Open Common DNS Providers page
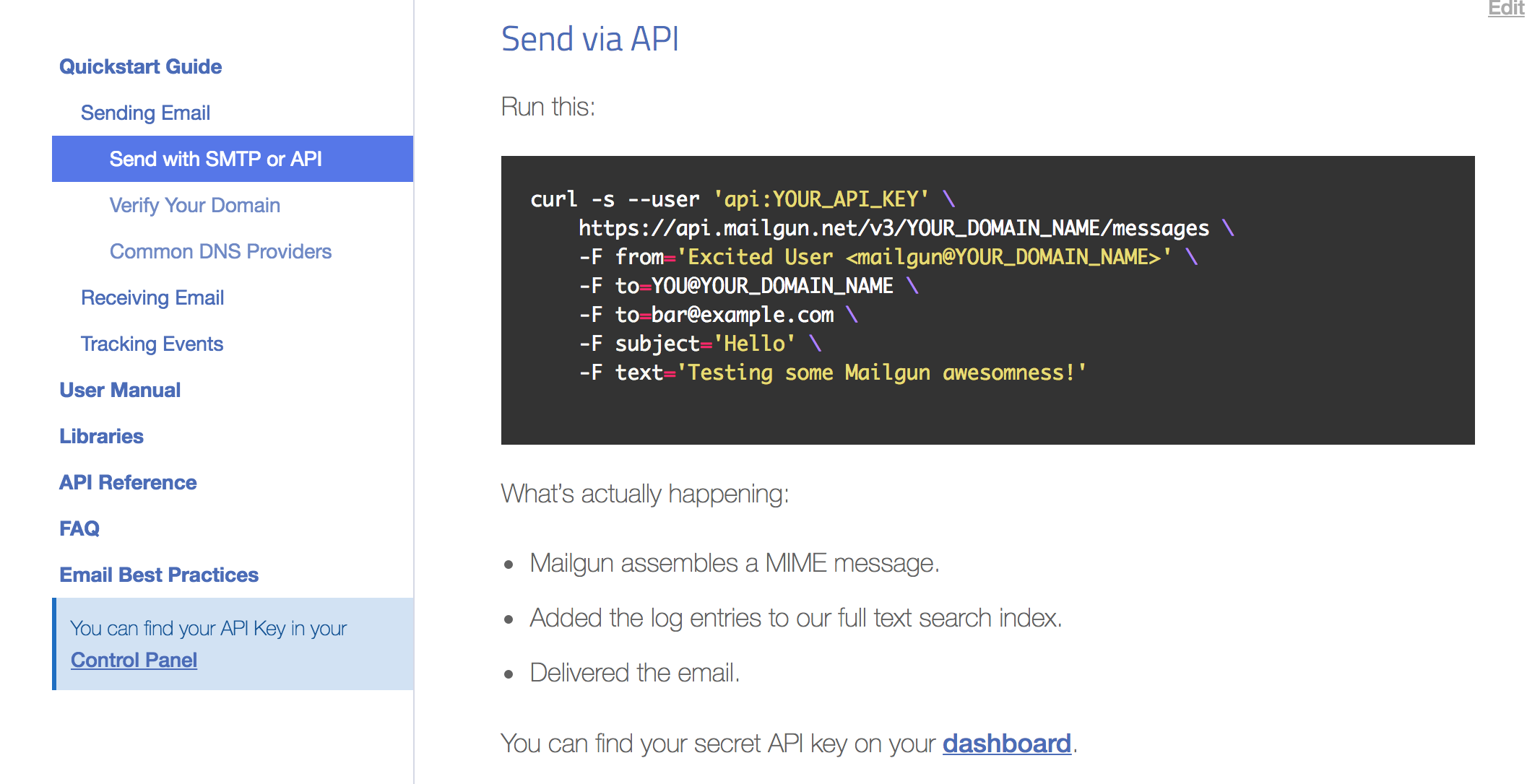 coord(220,251)
